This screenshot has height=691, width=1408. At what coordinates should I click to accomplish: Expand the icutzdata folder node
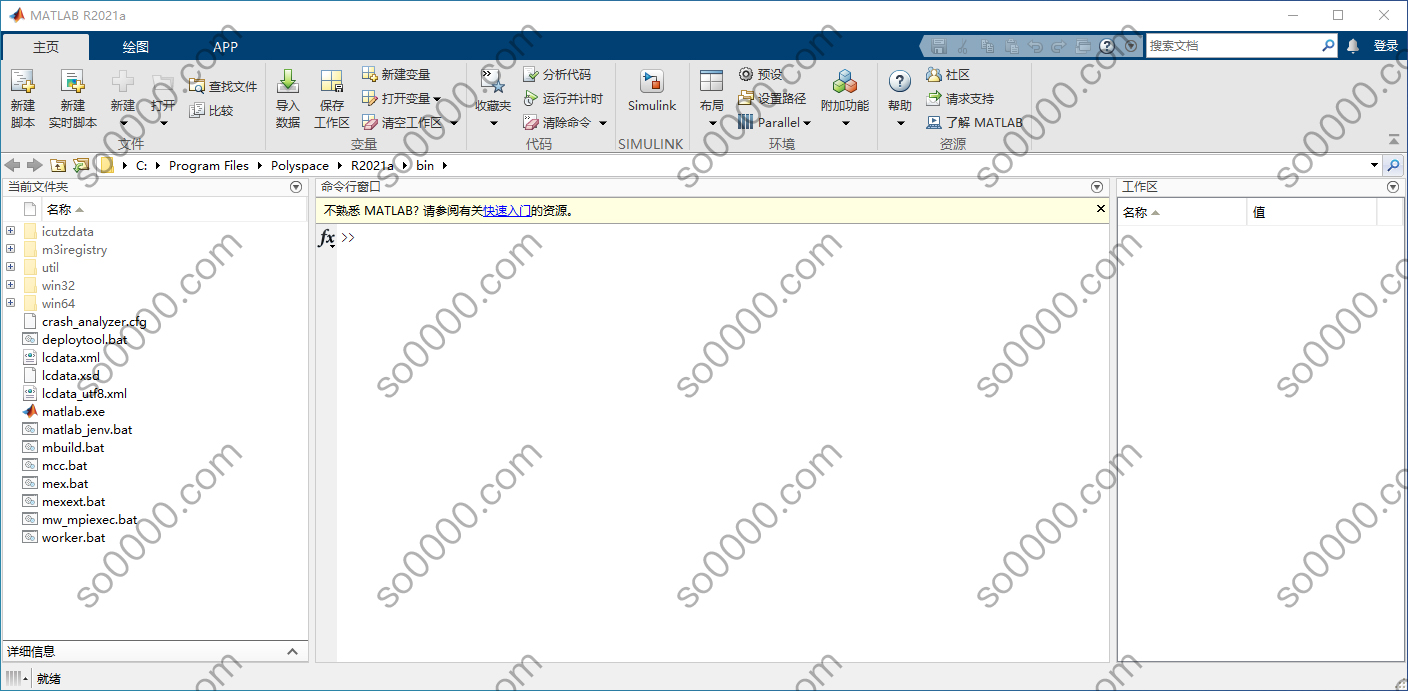(x=11, y=231)
